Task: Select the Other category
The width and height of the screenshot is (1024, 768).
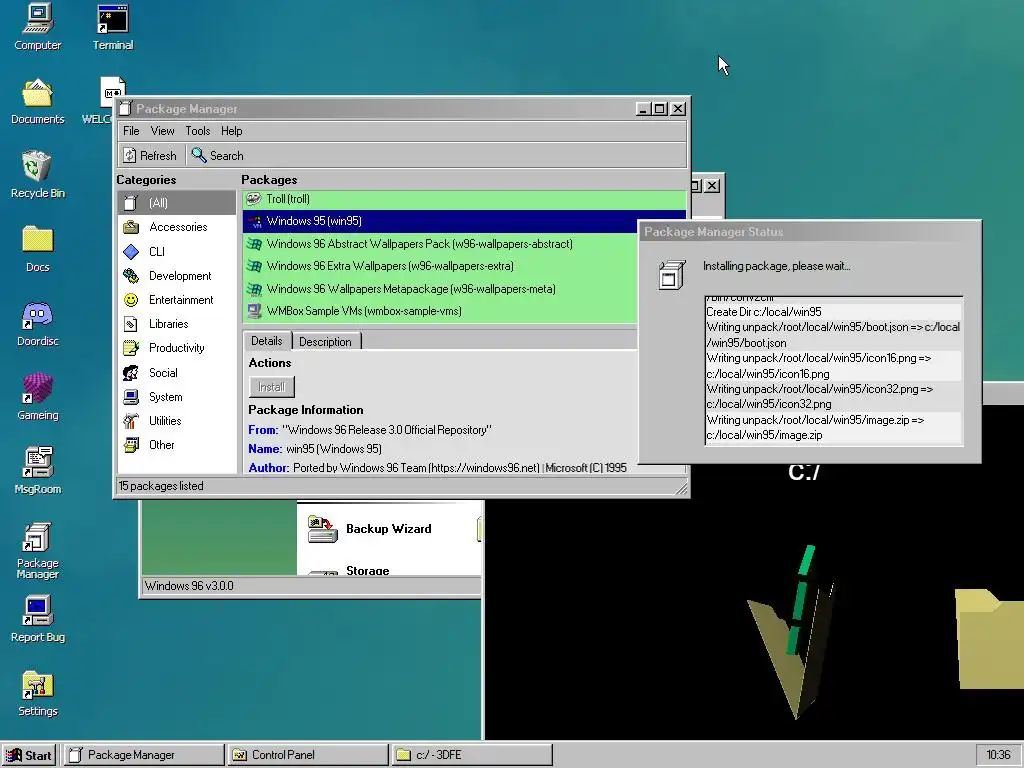Action: (176, 445)
